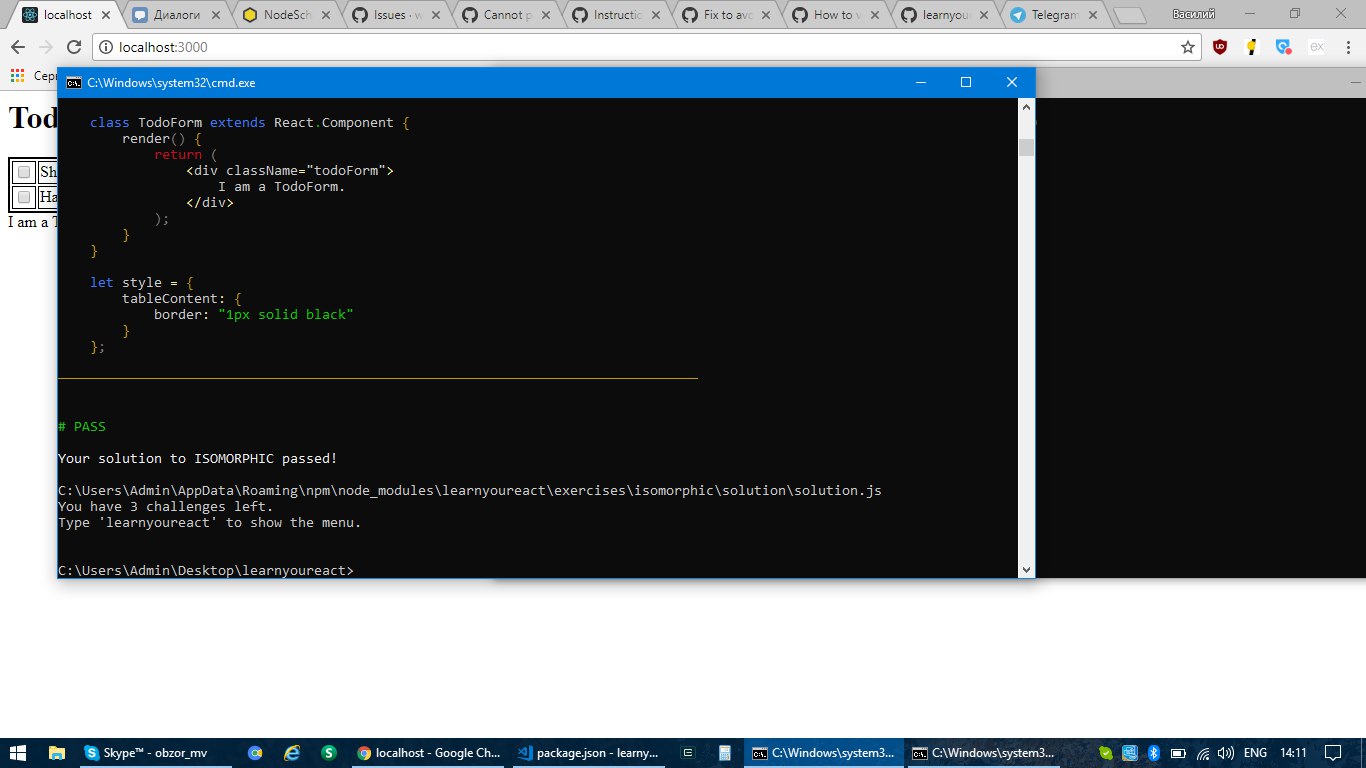Open the volume tray icon

1227,753
